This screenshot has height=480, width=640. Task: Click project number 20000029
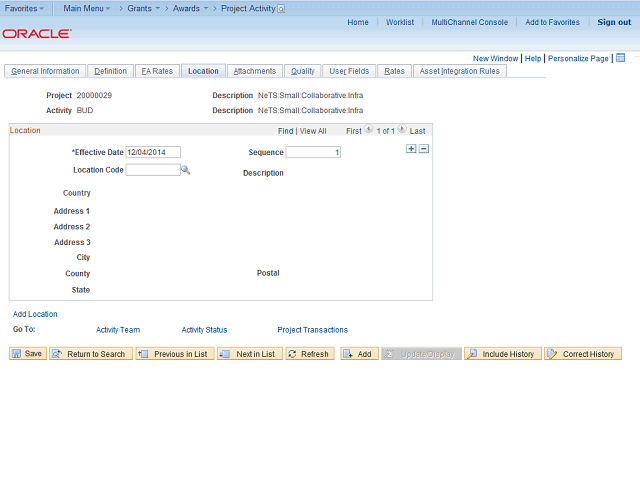point(94,96)
